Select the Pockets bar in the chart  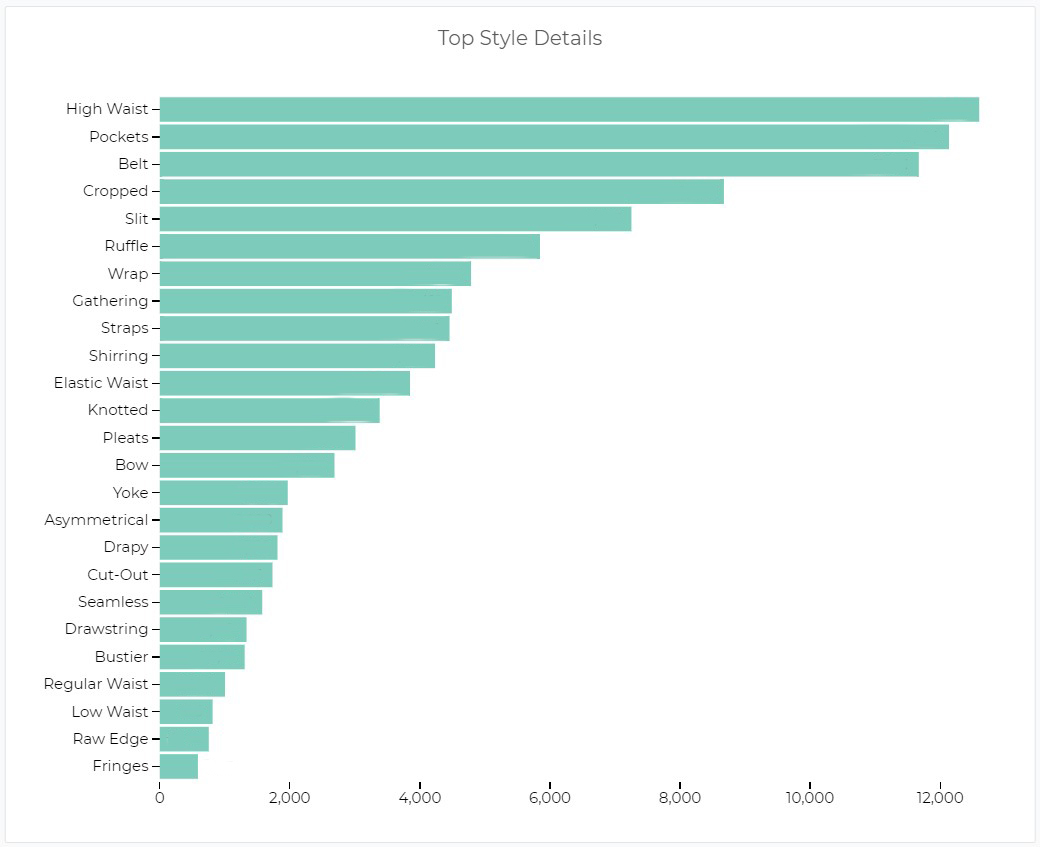pos(553,137)
